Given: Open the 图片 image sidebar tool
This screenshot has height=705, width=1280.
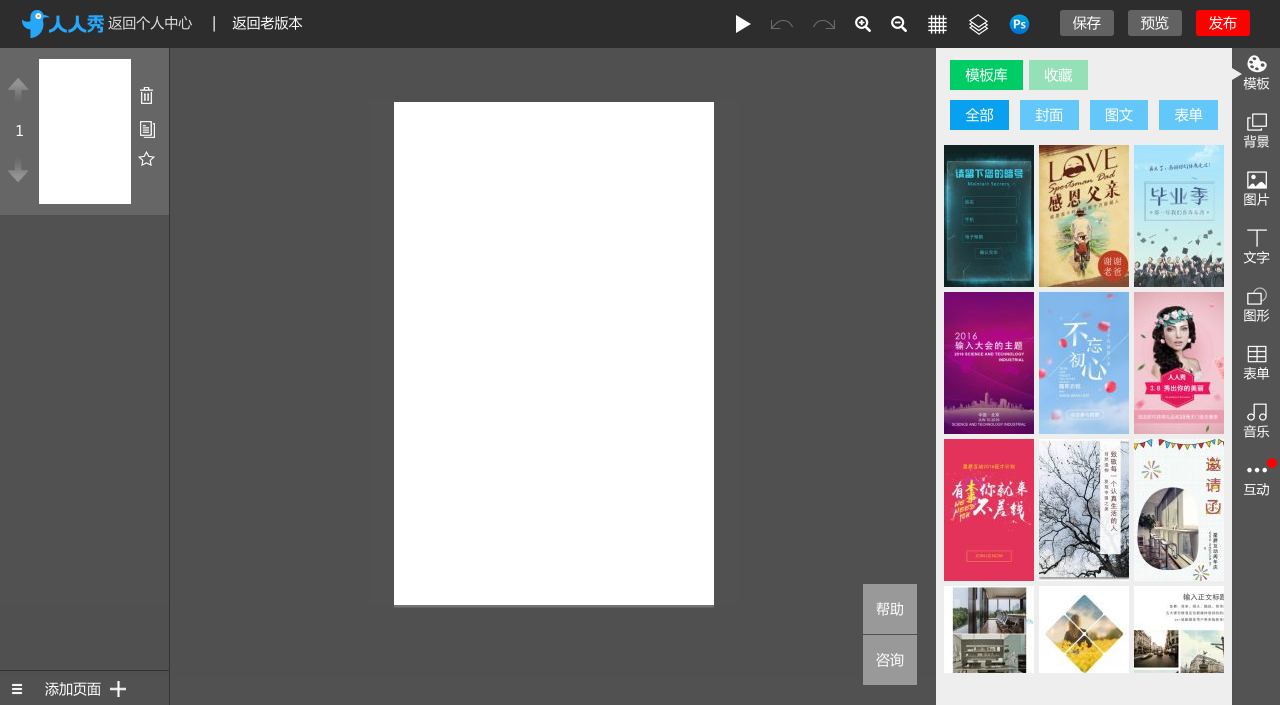Looking at the screenshot, I should [1257, 190].
